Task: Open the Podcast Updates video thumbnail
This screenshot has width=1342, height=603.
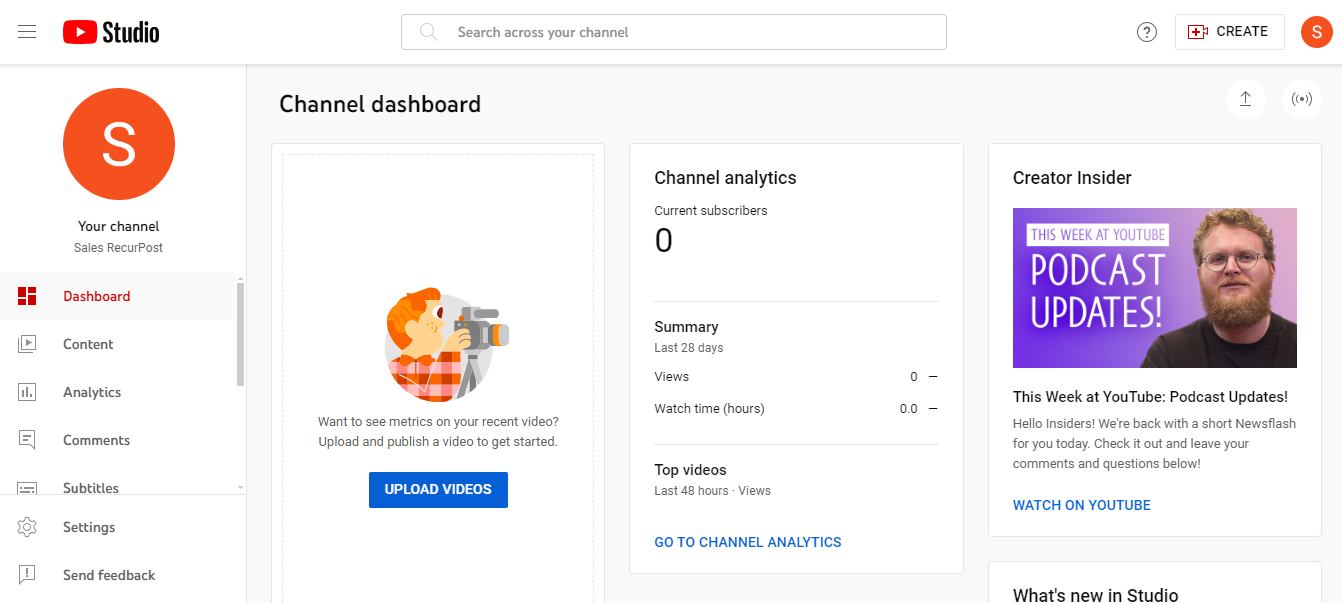Action: (1155, 288)
